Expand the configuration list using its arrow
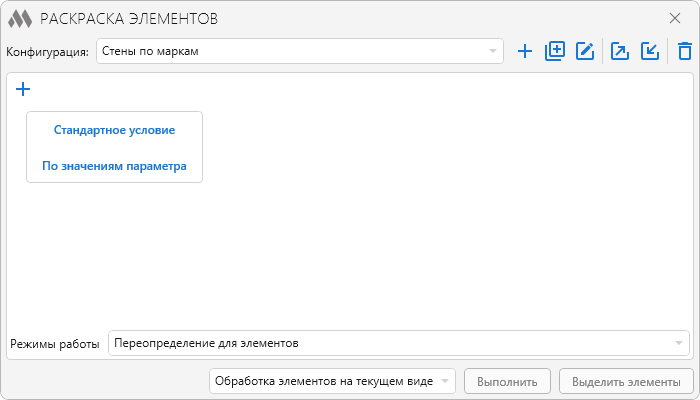This screenshot has height=400, width=700. [x=492, y=51]
